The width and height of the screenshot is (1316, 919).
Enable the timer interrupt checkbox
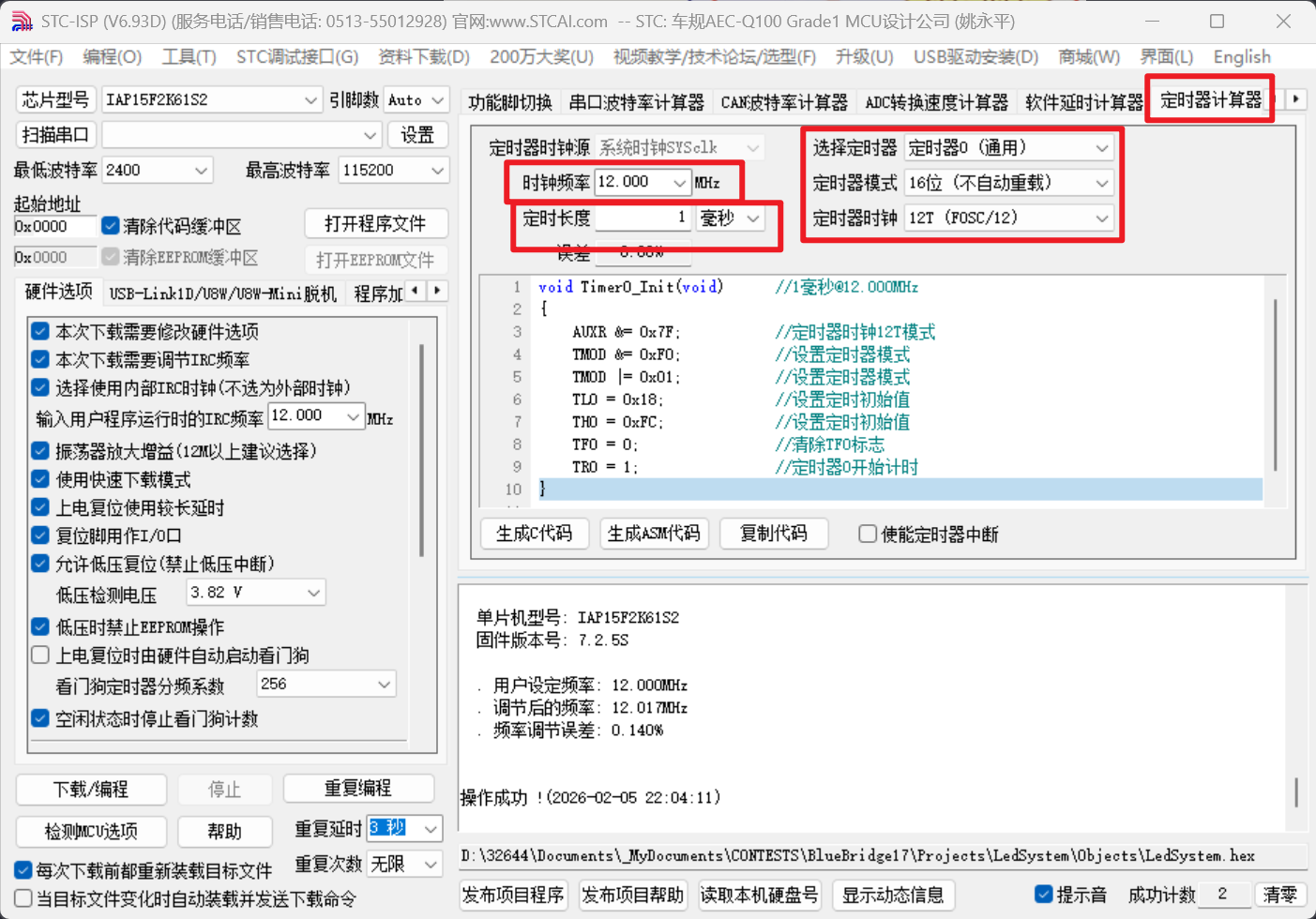[868, 534]
